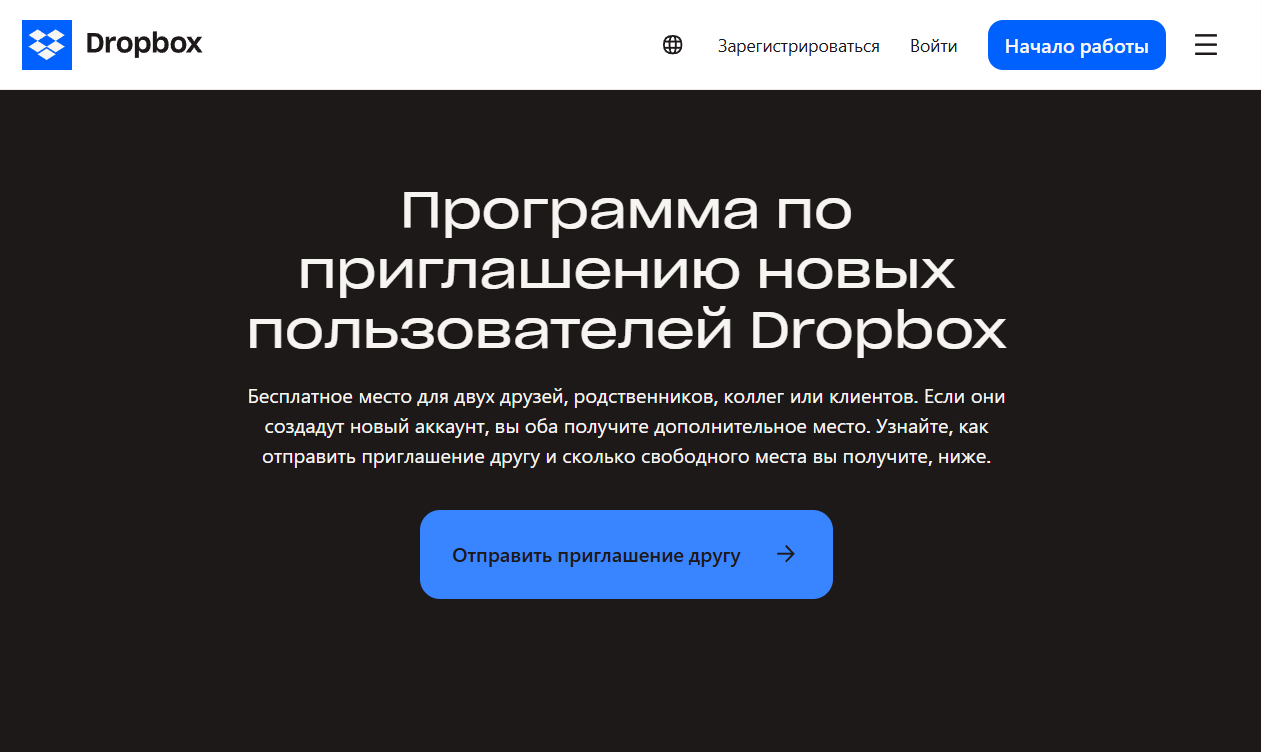The image size is (1262, 752).
Task: Open the globe language selector
Action: 673,45
